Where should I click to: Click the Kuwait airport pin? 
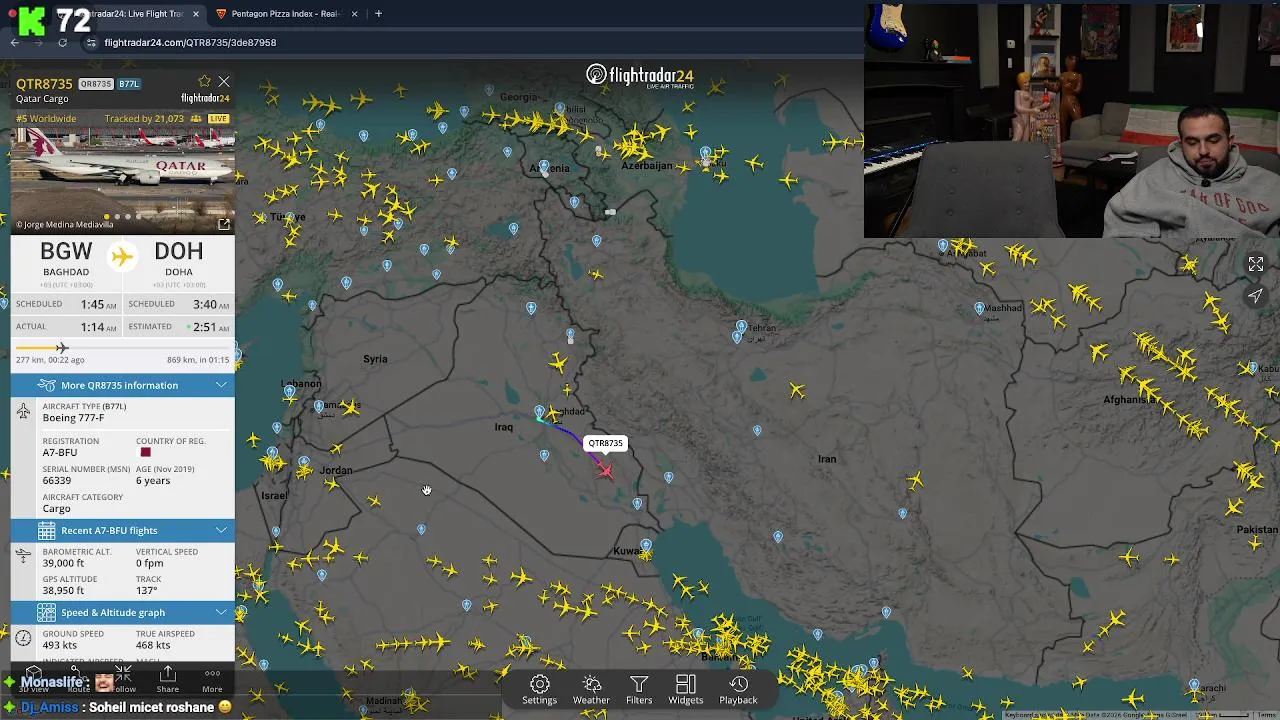[x=646, y=546]
